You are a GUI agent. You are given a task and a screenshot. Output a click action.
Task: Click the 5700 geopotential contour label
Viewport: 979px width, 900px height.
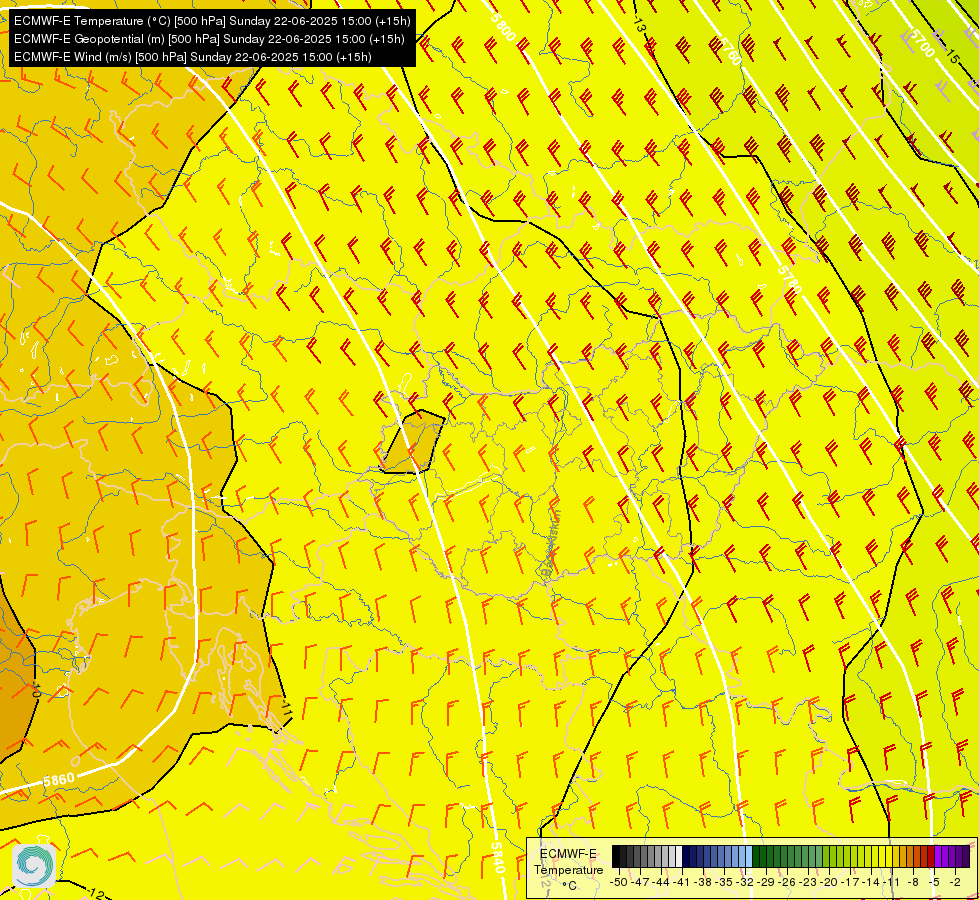coord(923,43)
